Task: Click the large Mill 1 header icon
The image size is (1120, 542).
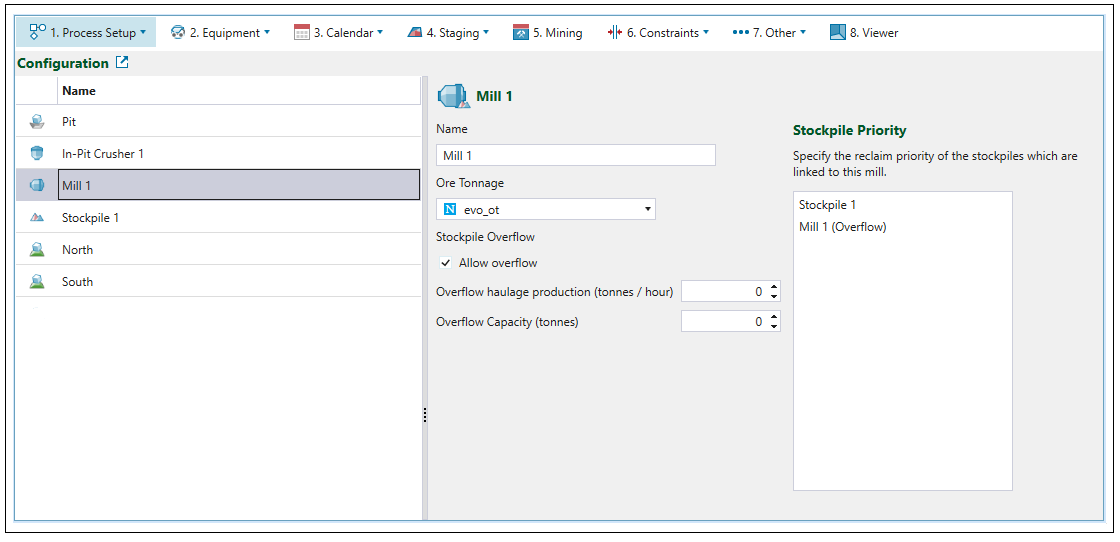Action: (454, 96)
